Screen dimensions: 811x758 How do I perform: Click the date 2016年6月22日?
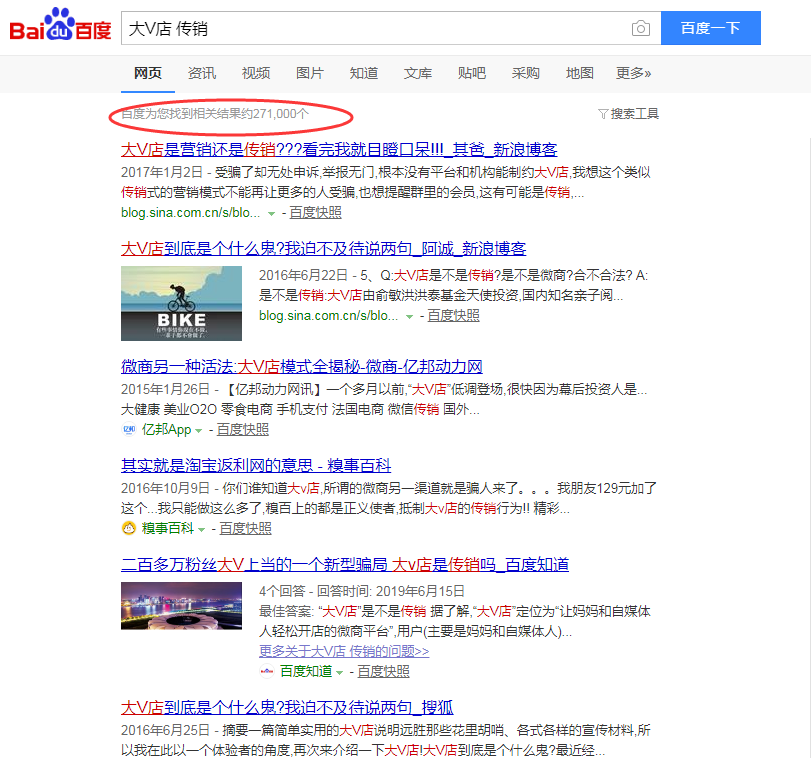304,275
